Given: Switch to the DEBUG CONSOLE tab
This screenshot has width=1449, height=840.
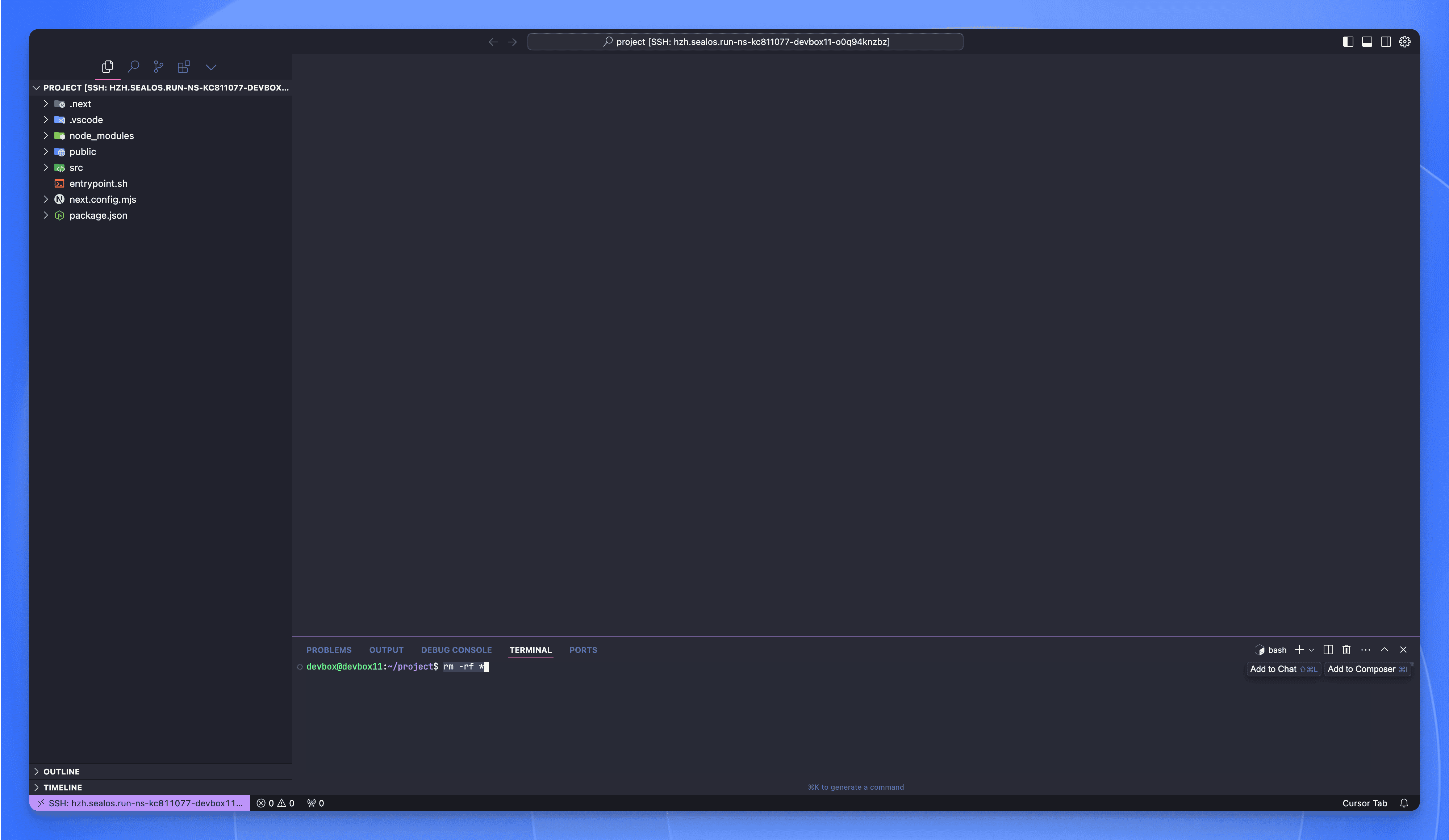Looking at the screenshot, I should pos(456,650).
